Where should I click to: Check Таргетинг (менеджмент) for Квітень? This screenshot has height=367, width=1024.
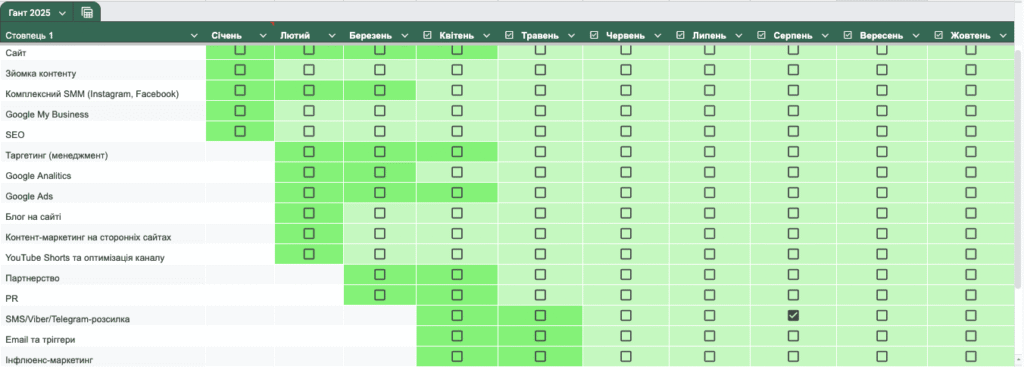click(x=457, y=152)
